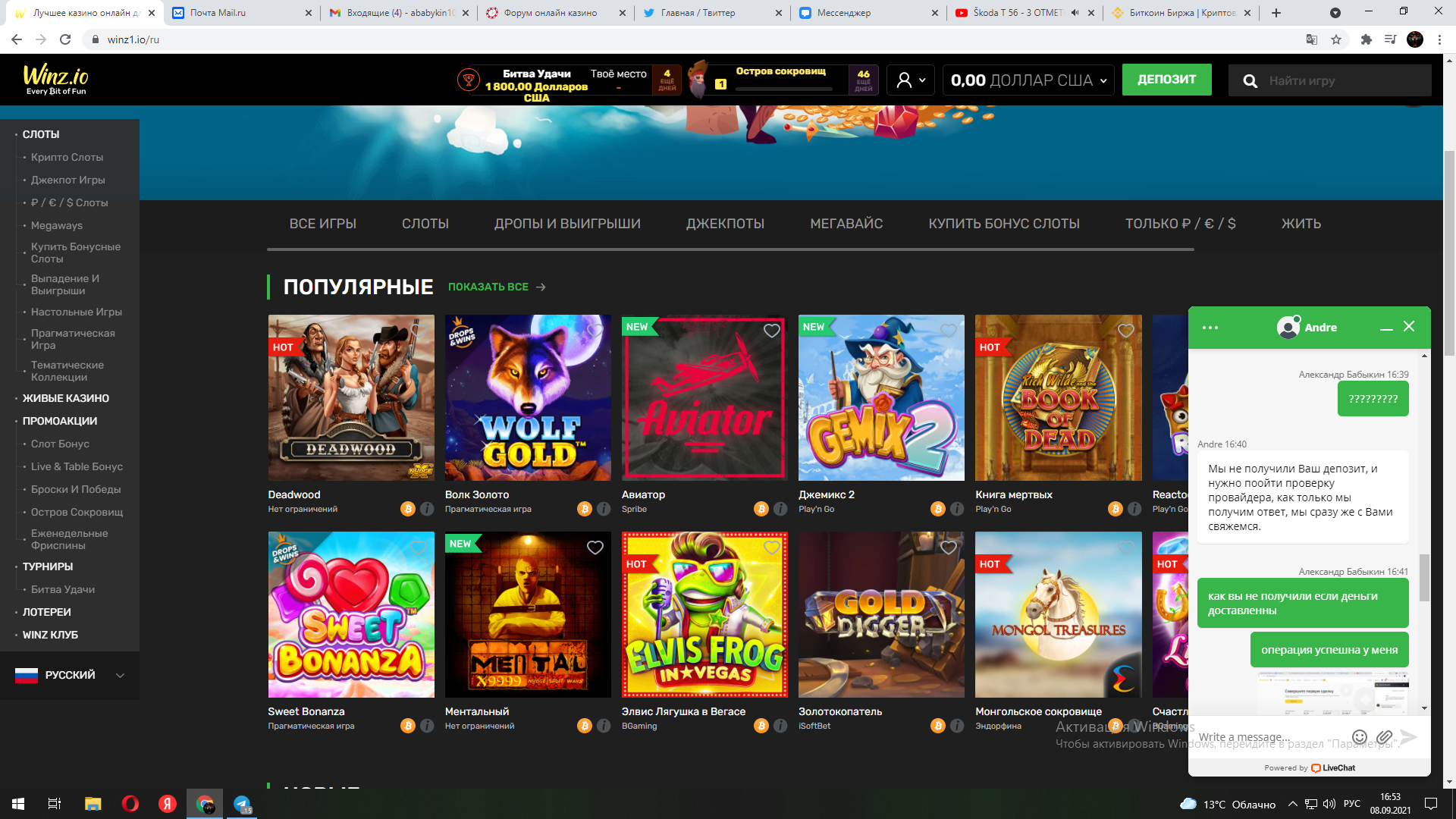The height and width of the screenshot is (819, 1456).
Task: Click info icon under Deadwood
Action: 427,509
